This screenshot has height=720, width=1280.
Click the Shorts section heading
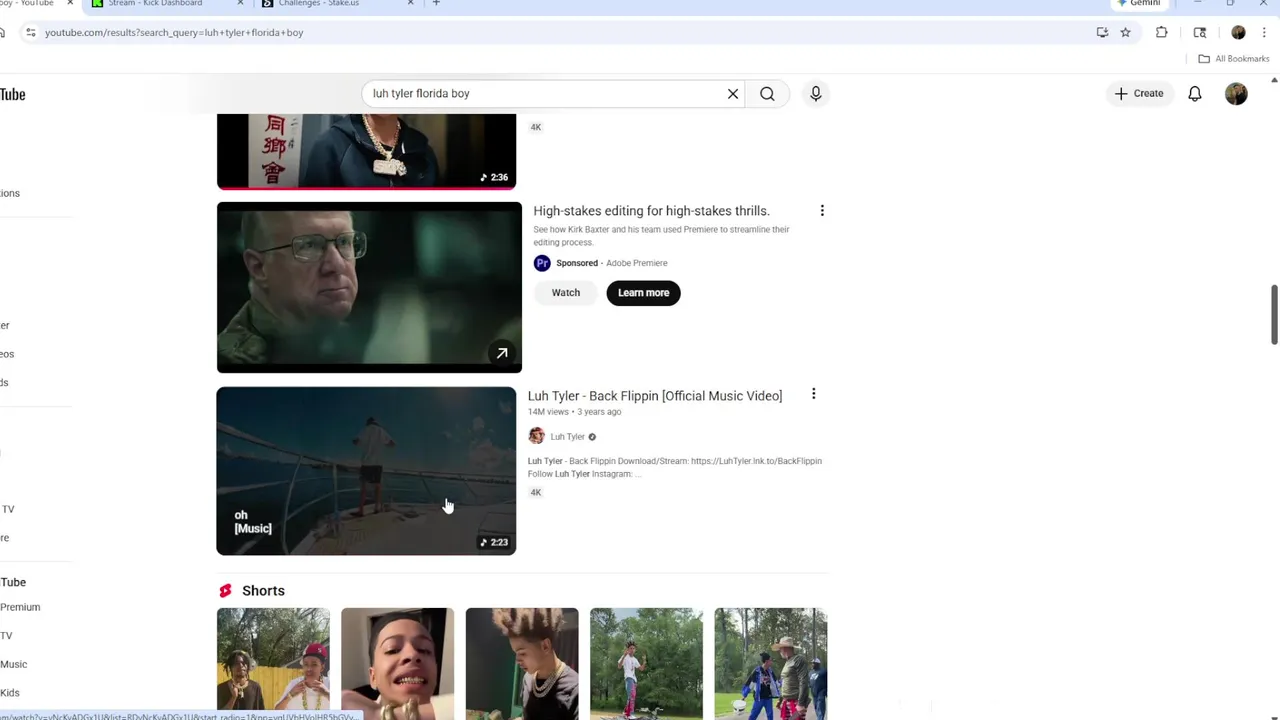click(263, 591)
